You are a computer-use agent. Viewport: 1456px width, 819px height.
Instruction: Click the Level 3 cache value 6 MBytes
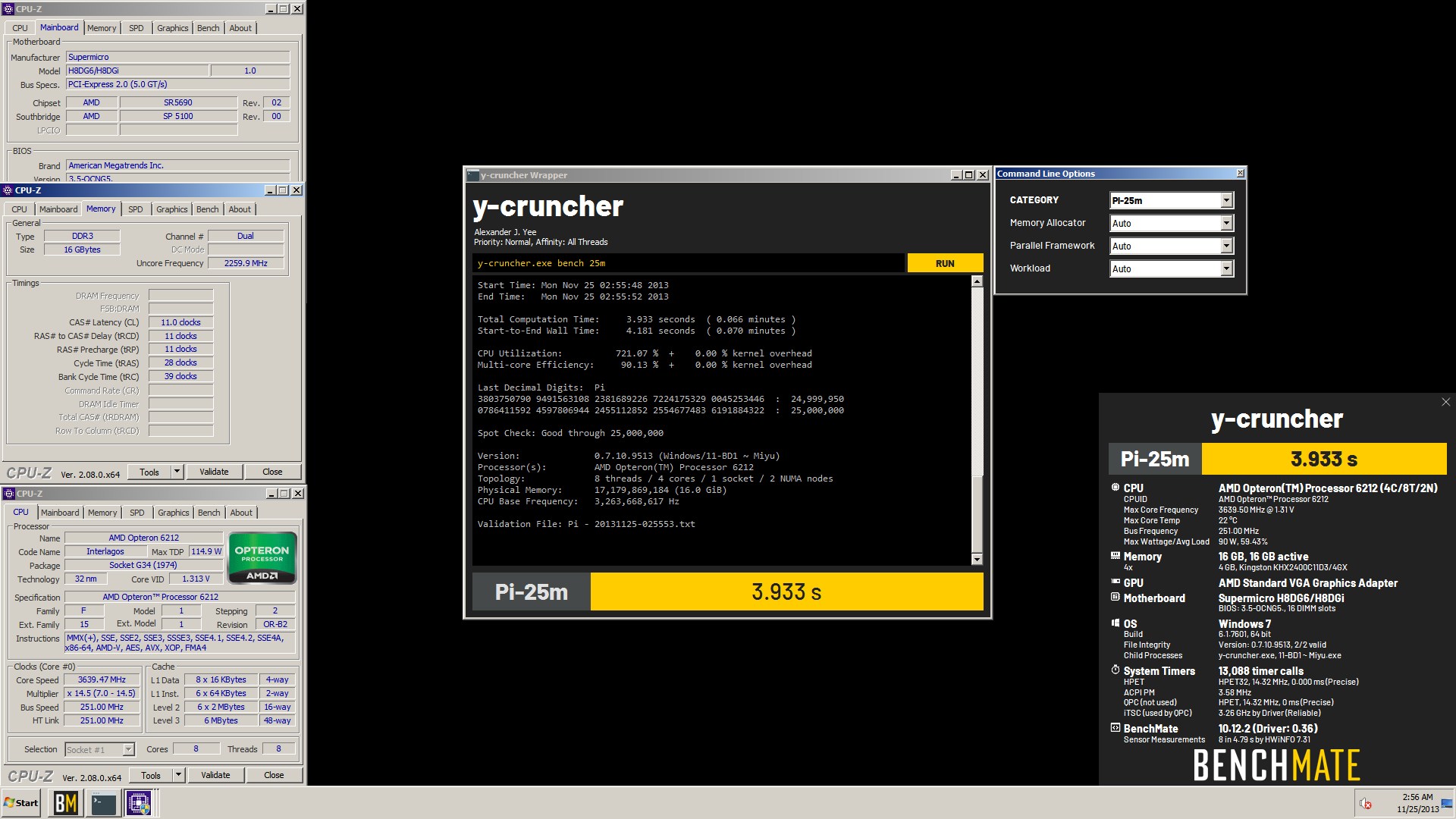(x=221, y=720)
